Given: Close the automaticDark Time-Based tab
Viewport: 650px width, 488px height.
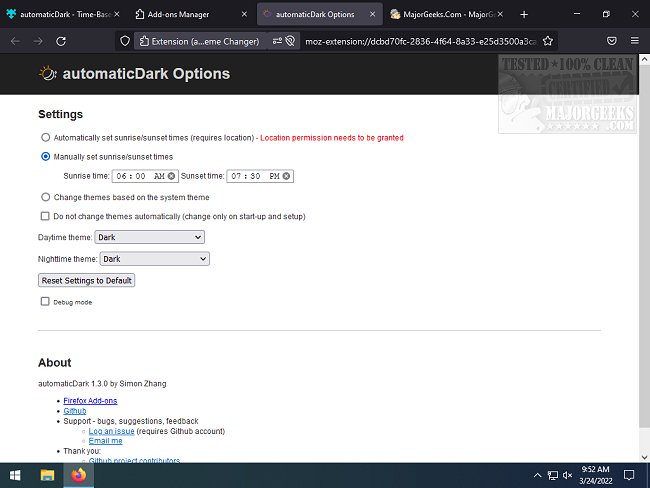Looking at the screenshot, I should pos(117,14).
